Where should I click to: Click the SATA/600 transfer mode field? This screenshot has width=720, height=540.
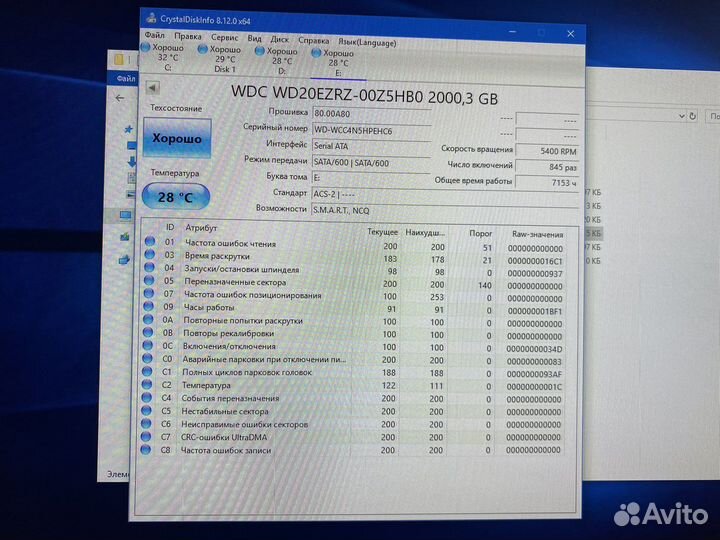click(x=371, y=163)
